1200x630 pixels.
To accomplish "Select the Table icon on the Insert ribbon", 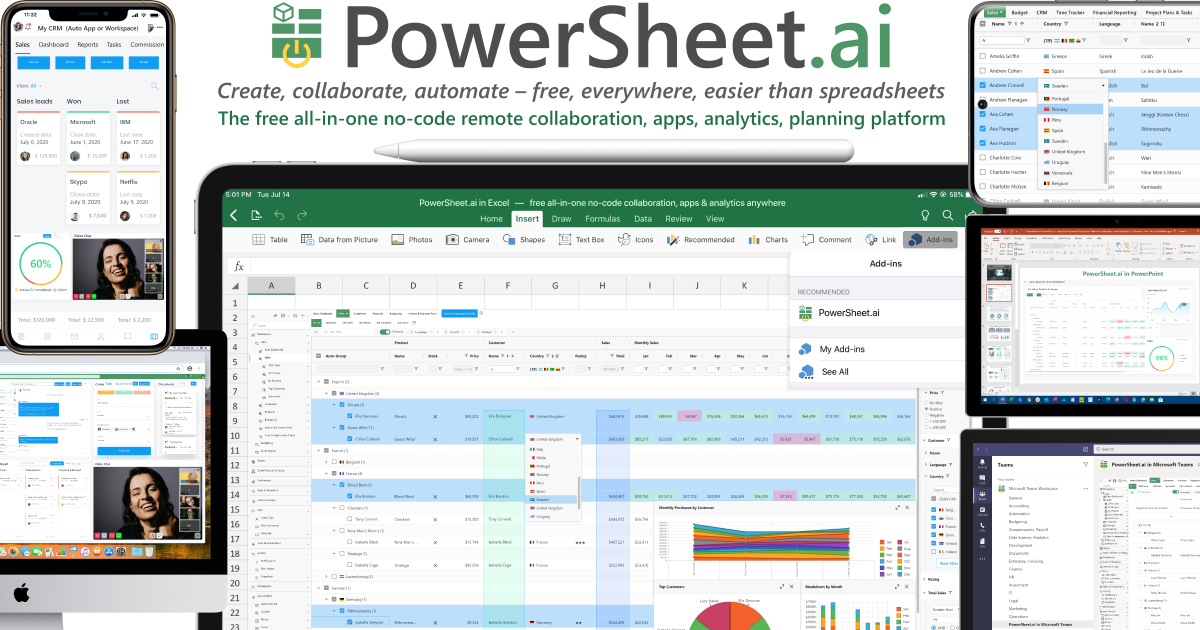I will click(258, 239).
